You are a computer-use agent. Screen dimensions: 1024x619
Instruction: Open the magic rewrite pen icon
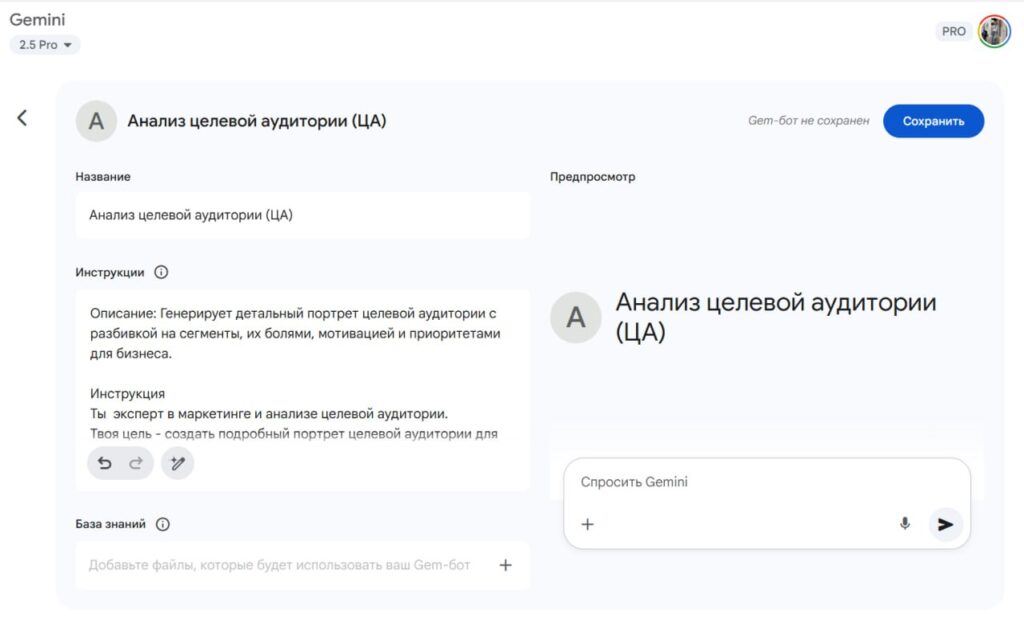click(178, 463)
